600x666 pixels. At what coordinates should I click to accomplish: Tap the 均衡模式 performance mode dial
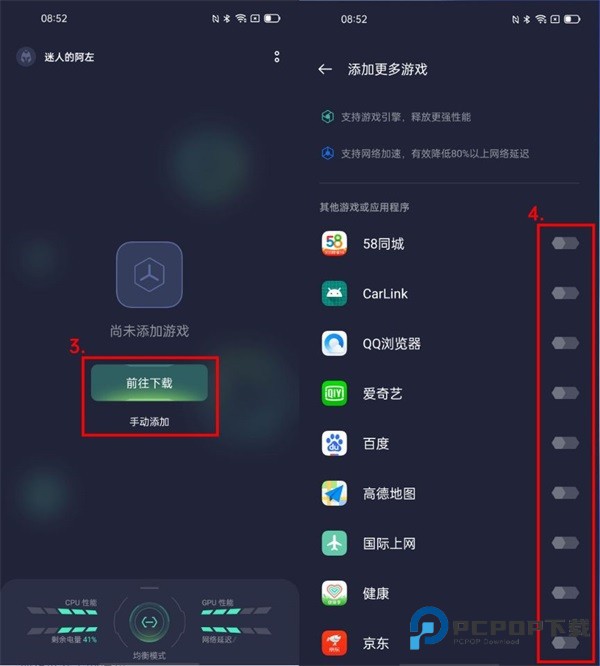pyautogui.click(x=149, y=623)
